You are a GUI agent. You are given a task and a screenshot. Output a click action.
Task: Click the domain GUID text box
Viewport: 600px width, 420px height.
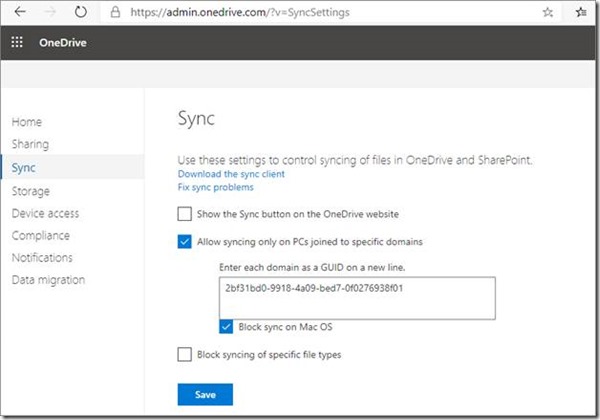(x=357, y=298)
